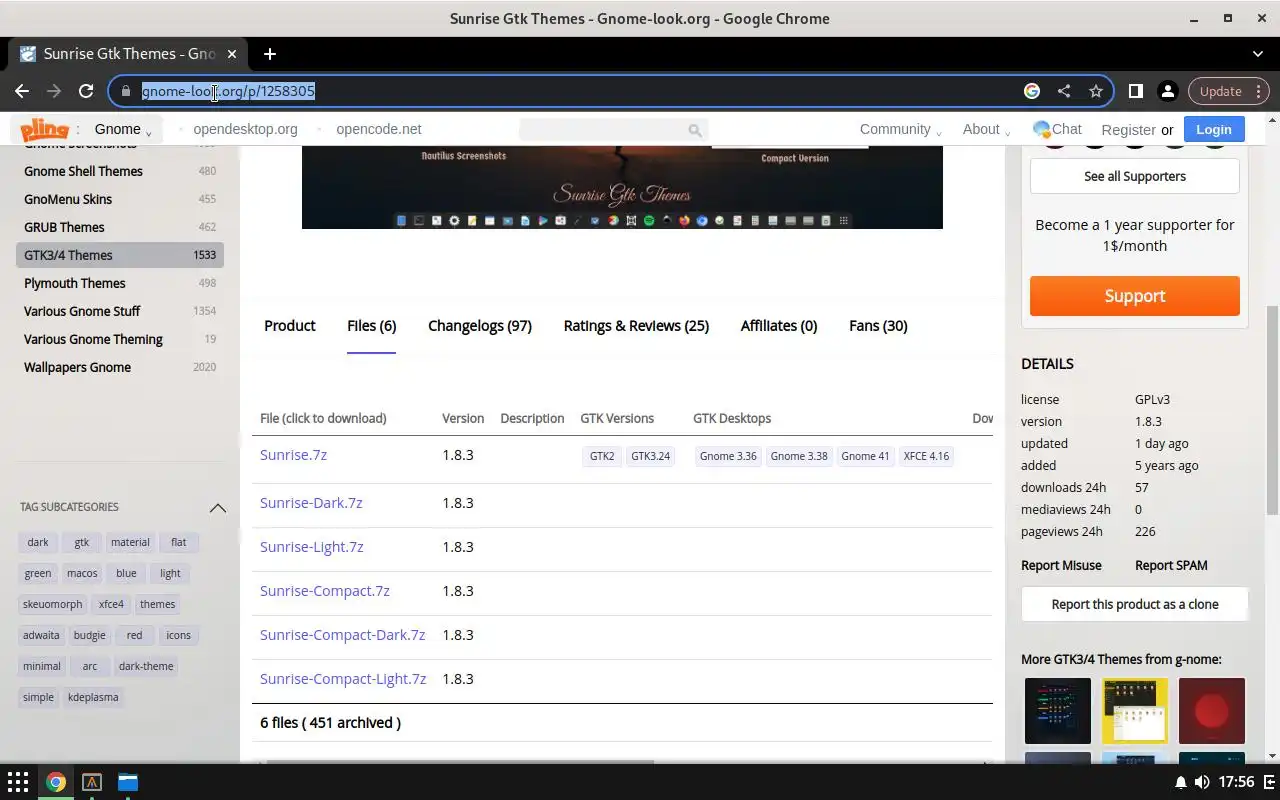Image resolution: width=1280 pixels, height=800 pixels.
Task: Click the Chrome Update button
Action: coord(1229,91)
